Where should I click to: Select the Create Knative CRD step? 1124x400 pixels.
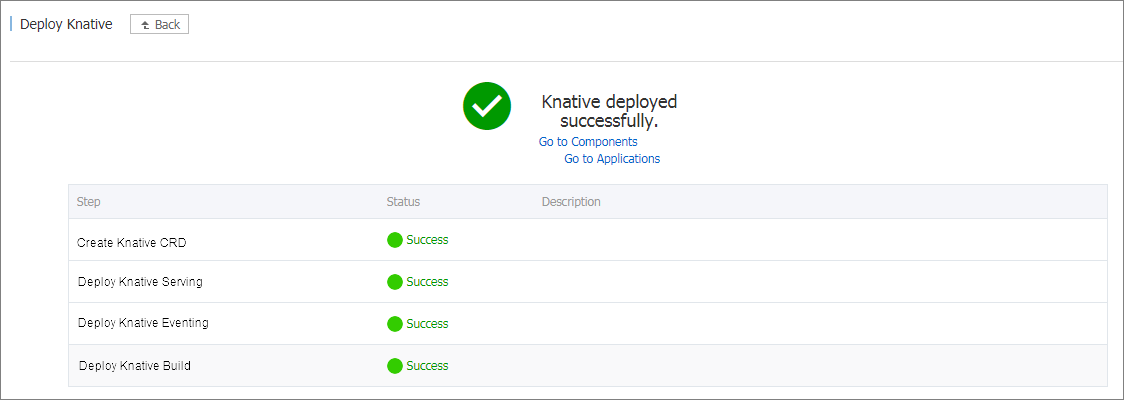pos(131,242)
